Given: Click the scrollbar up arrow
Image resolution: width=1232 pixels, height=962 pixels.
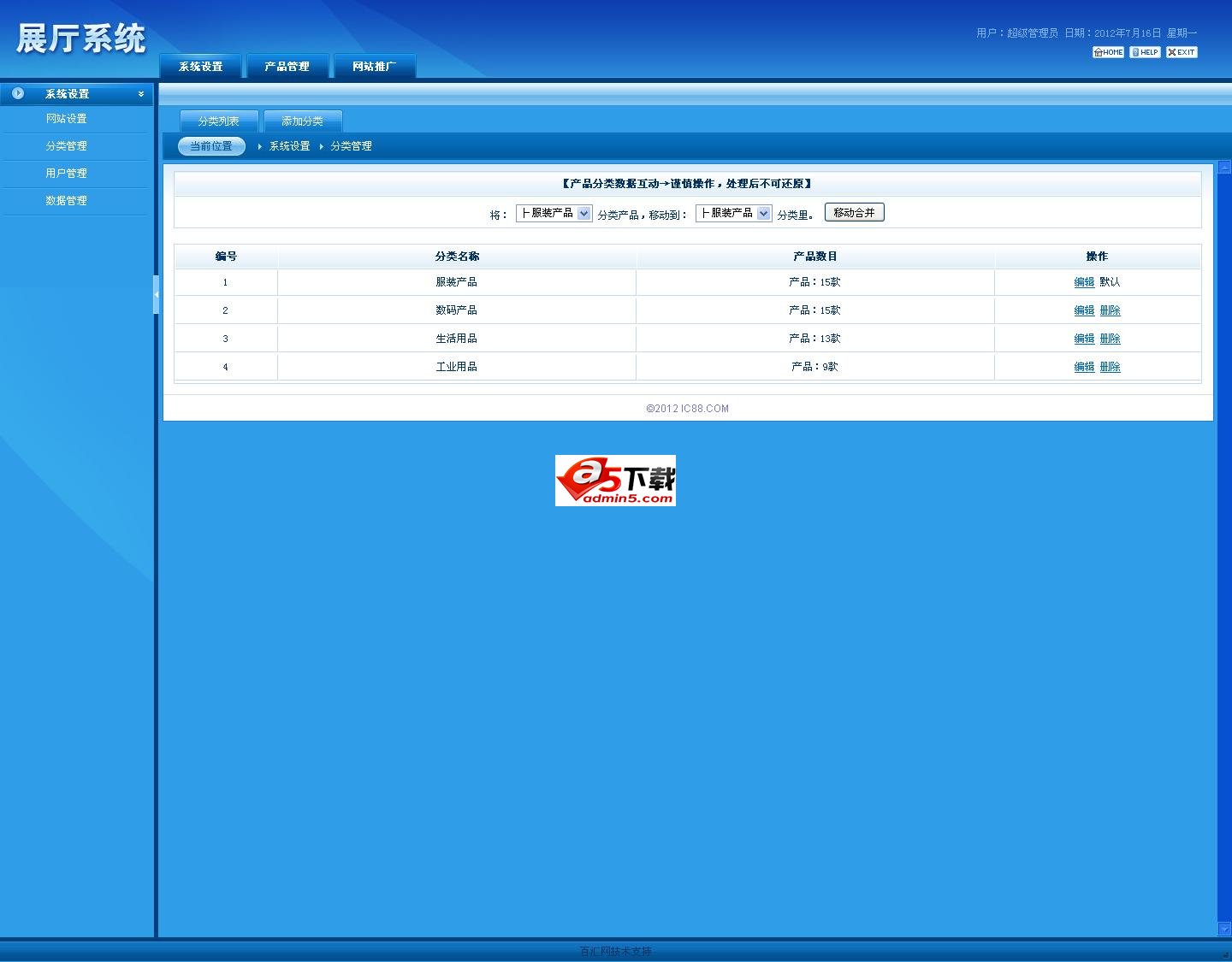Looking at the screenshot, I should click(x=1224, y=167).
